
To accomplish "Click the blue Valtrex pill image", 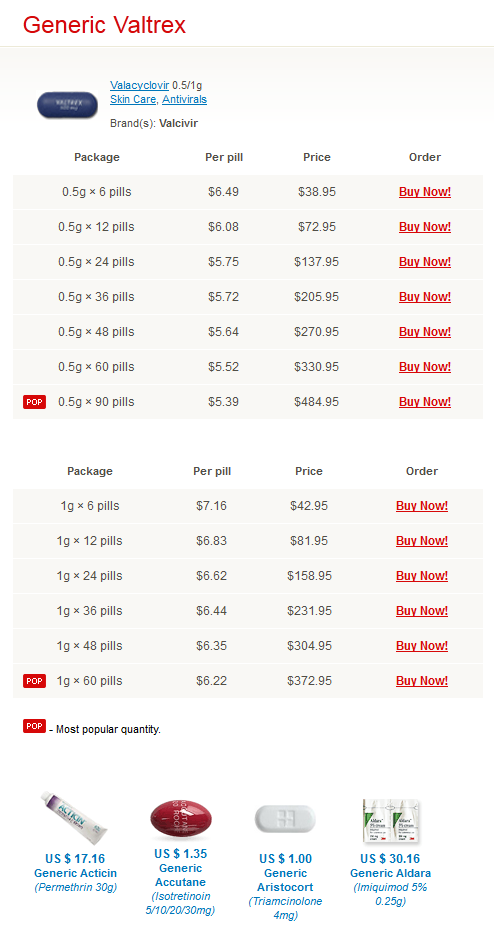I will [67, 104].
